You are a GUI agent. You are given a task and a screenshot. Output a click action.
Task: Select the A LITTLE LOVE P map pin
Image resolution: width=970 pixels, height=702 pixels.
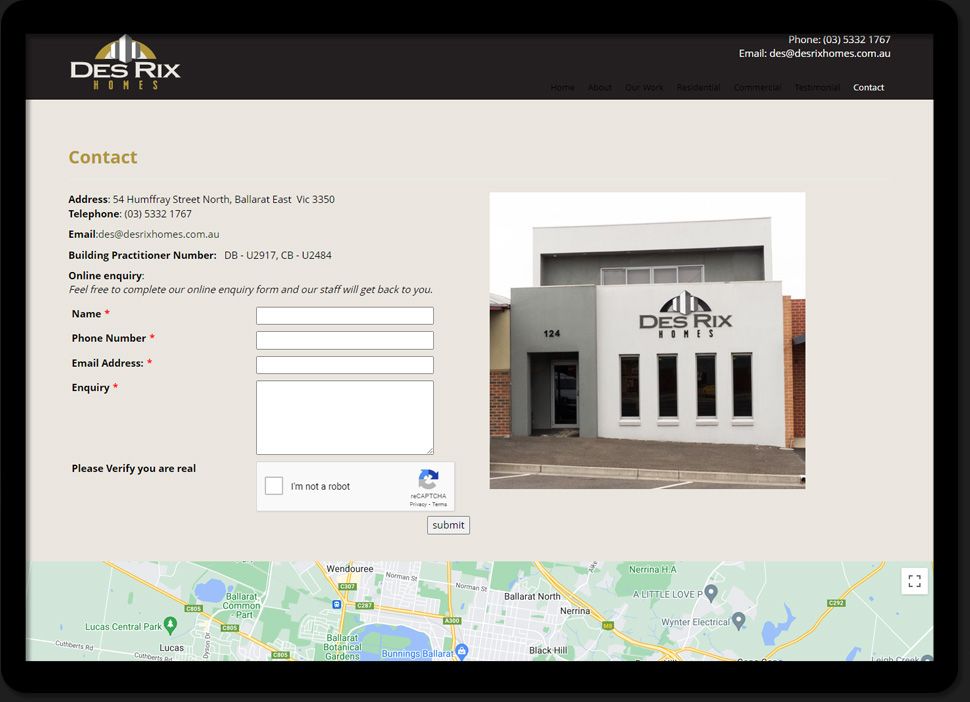(x=711, y=593)
